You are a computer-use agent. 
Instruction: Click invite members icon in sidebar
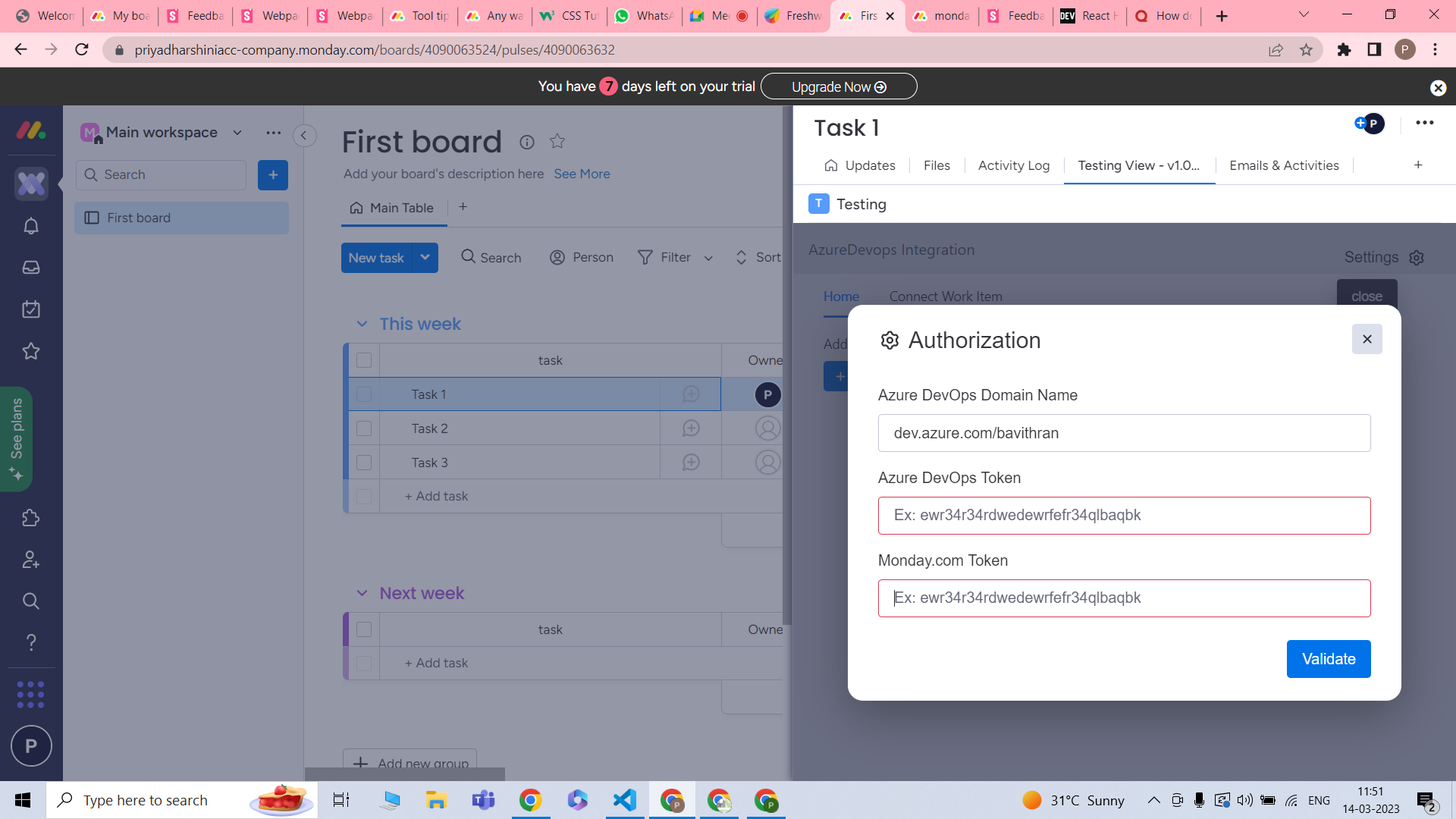[31, 560]
